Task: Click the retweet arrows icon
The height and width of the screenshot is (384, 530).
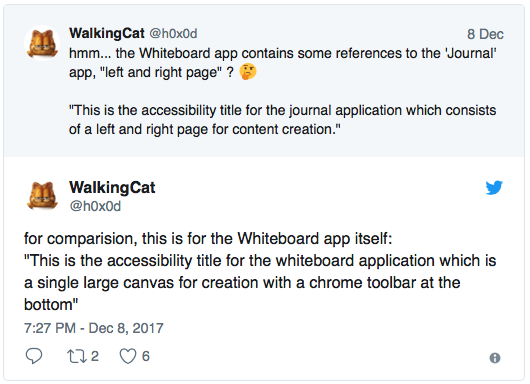Action: point(76,356)
